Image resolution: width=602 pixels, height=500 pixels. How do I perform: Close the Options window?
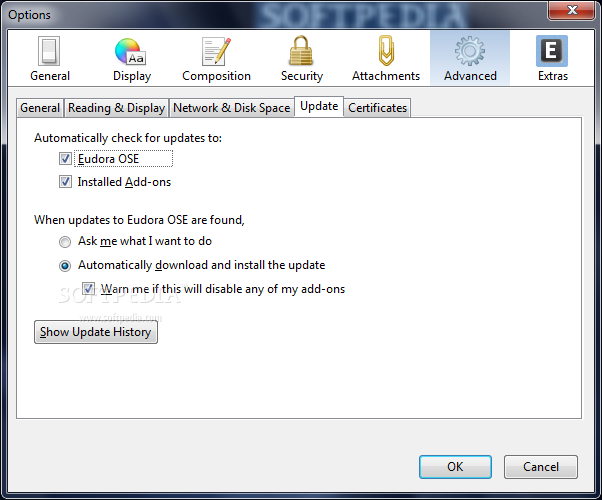pyautogui.click(x=572, y=10)
